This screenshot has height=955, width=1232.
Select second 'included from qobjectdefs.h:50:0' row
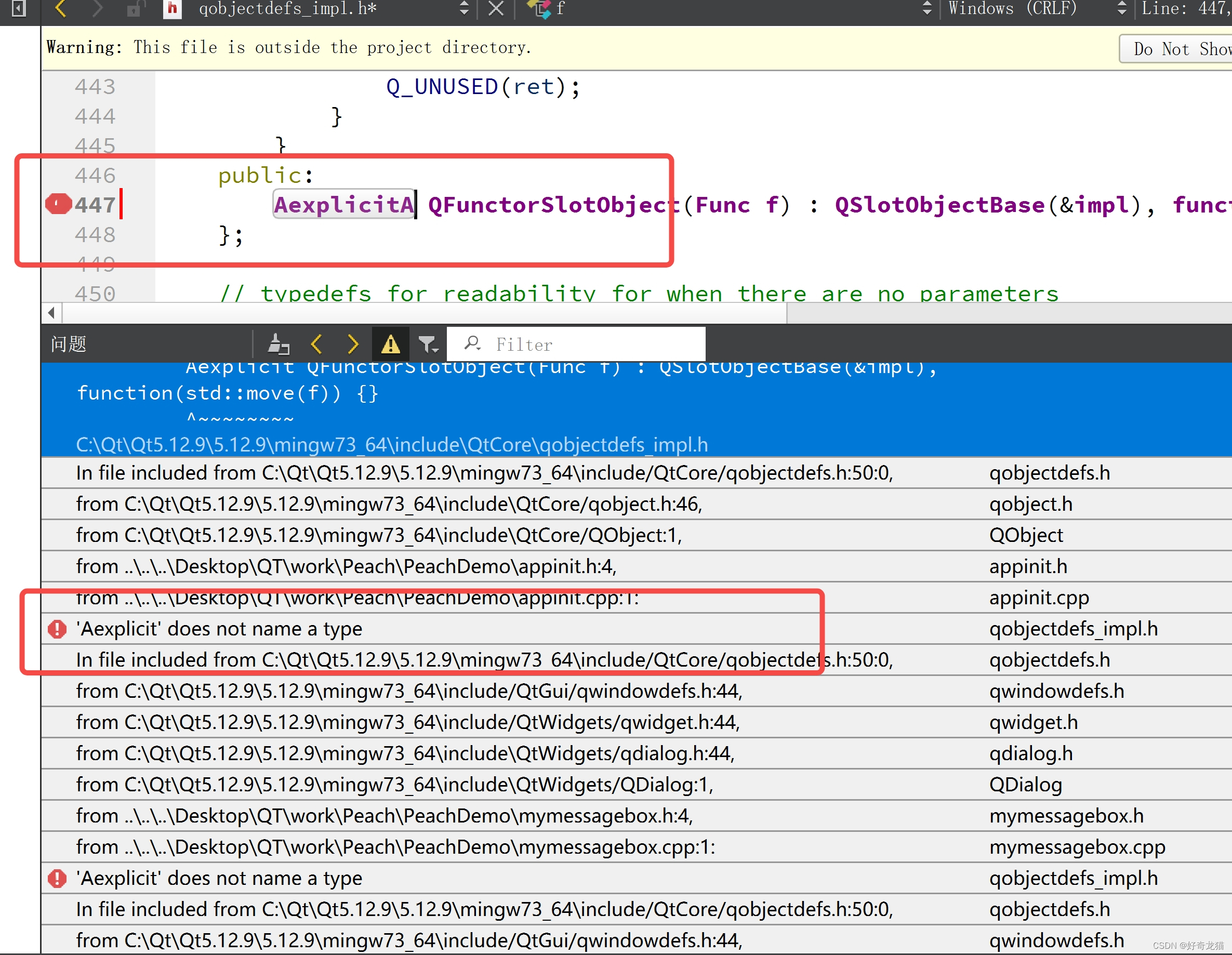coord(637,660)
